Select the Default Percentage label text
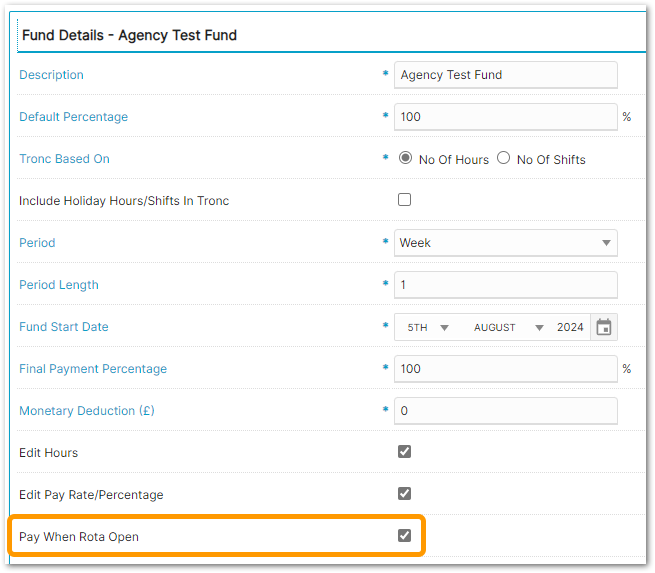The width and height of the screenshot is (655, 573). 73,117
